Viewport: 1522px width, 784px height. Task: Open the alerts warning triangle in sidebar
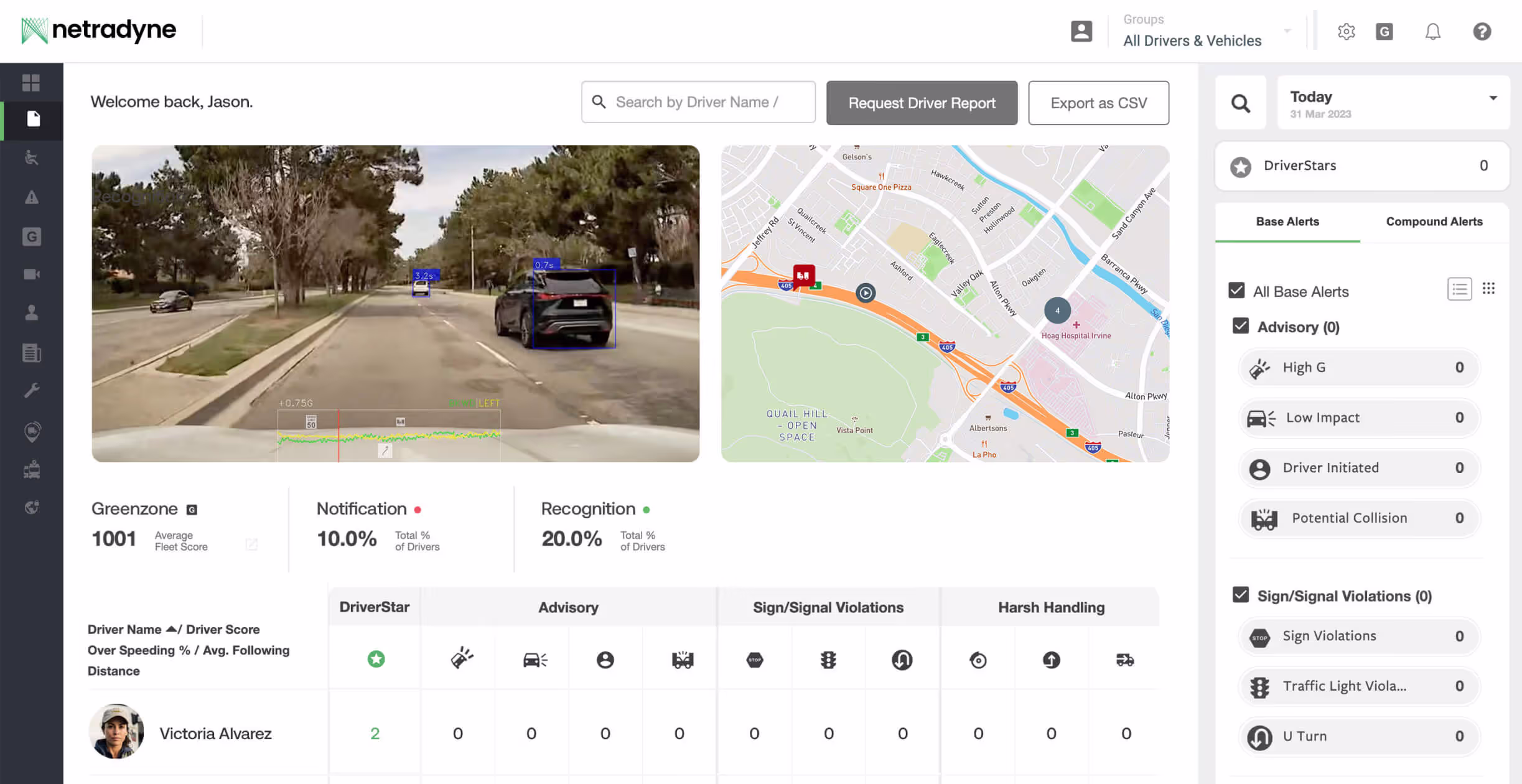click(x=31, y=197)
